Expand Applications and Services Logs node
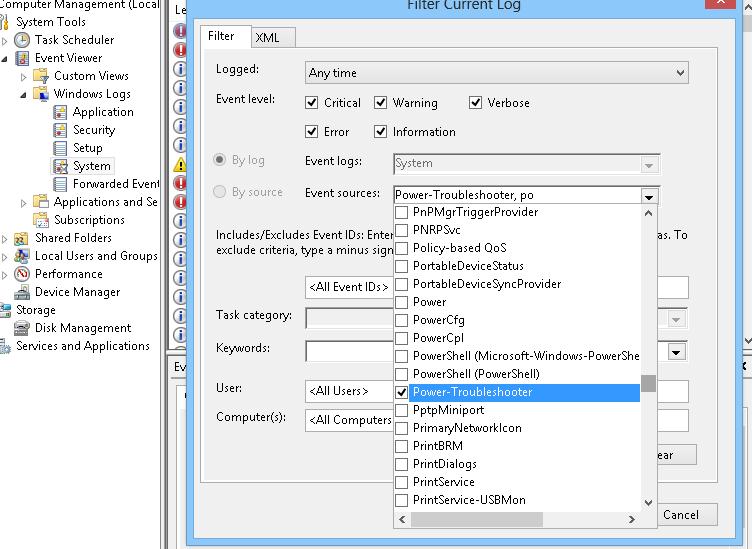The height and width of the screenshot is (549, 752). pyautogui.click(x=24, y=203)
